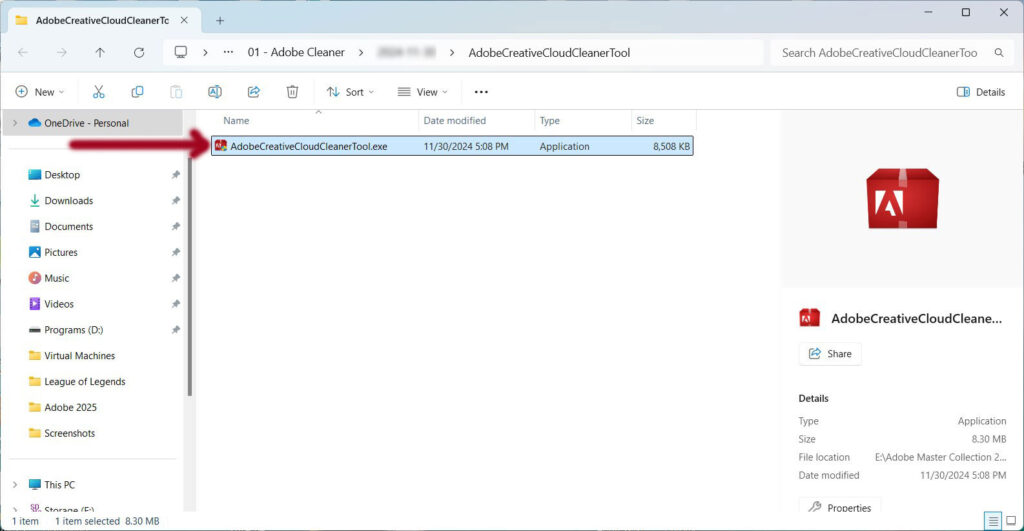This screenshot has width=1024, height=531.
Task: Expand the OneDrive - Personal node
Action: 15,123
